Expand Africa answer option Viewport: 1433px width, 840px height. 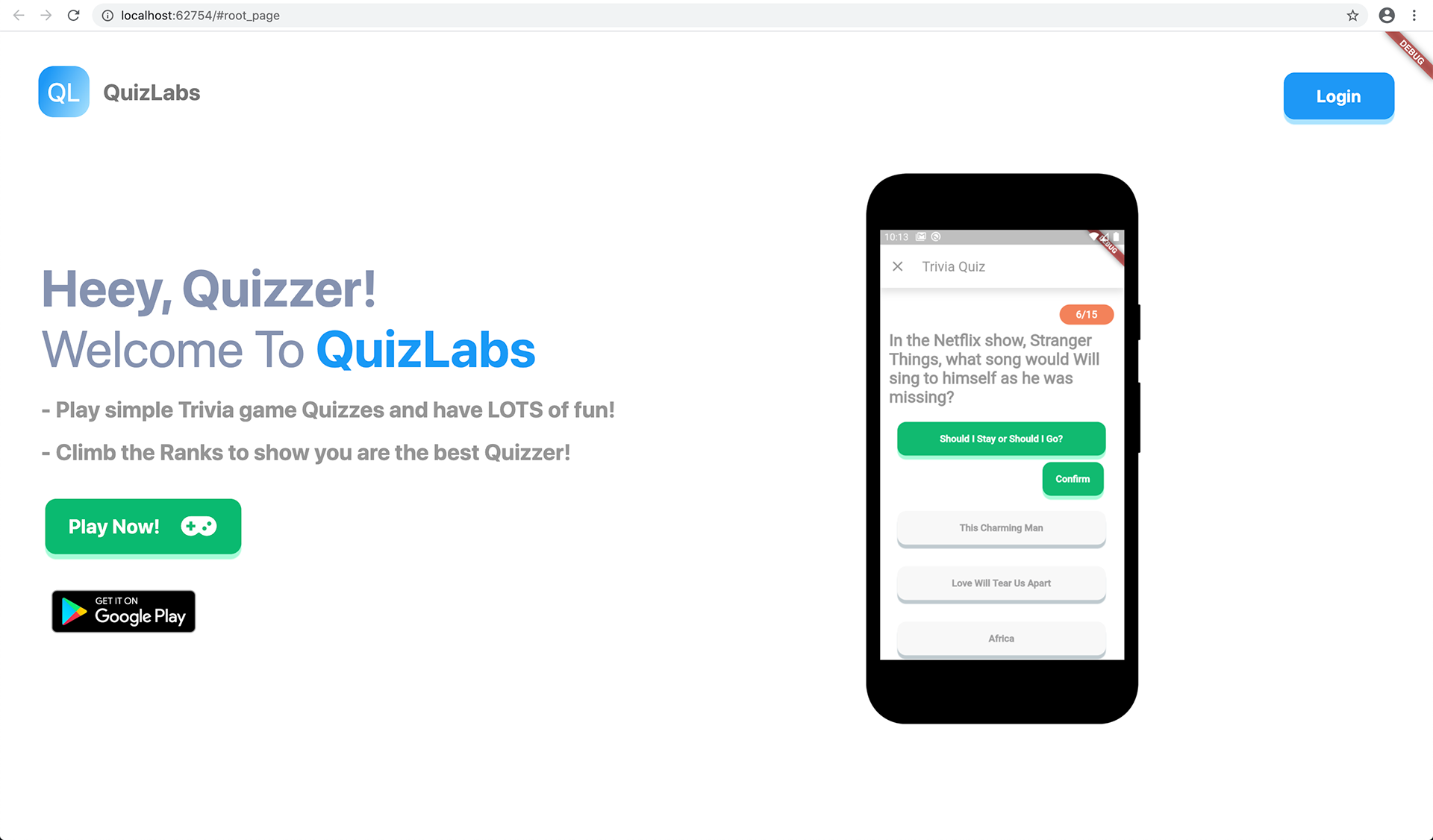999,638
